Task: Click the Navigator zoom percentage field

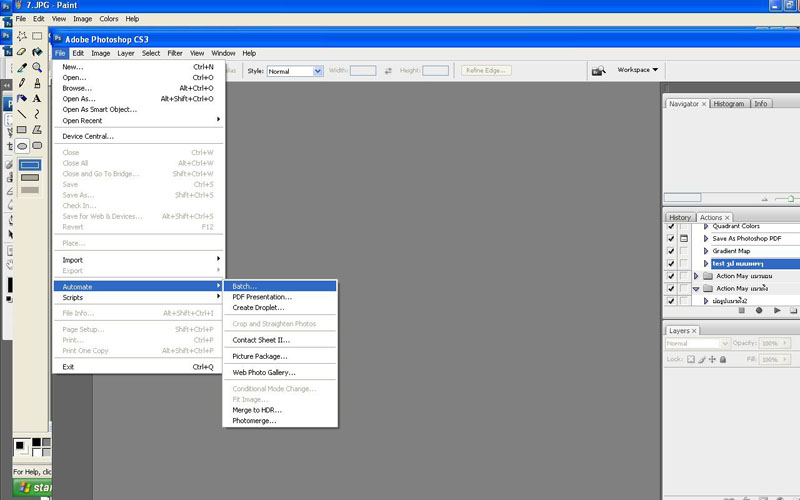Action: [683, 198]
